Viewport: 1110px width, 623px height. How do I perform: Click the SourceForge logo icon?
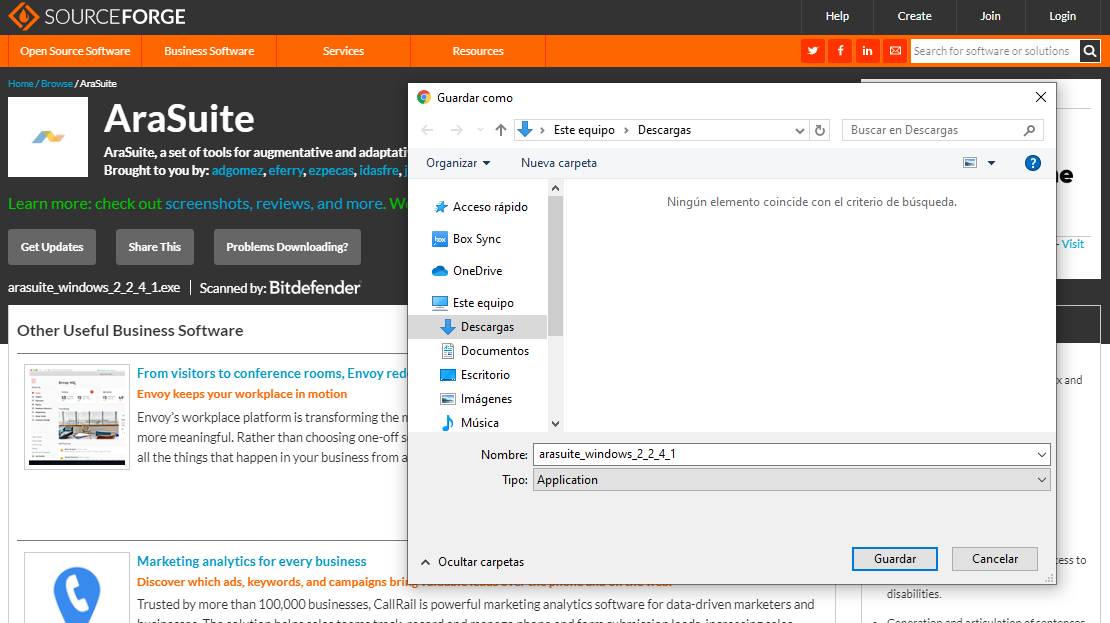(x=23, y=16)
